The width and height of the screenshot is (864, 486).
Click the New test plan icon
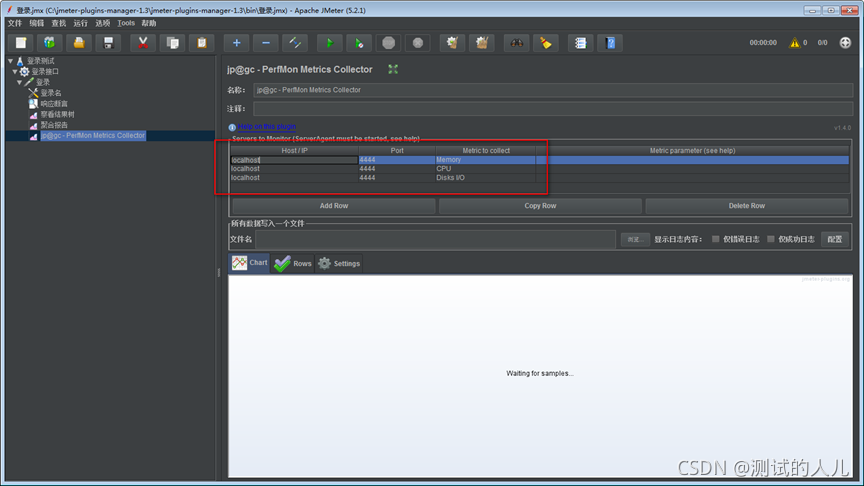click(x=21, y=43)
